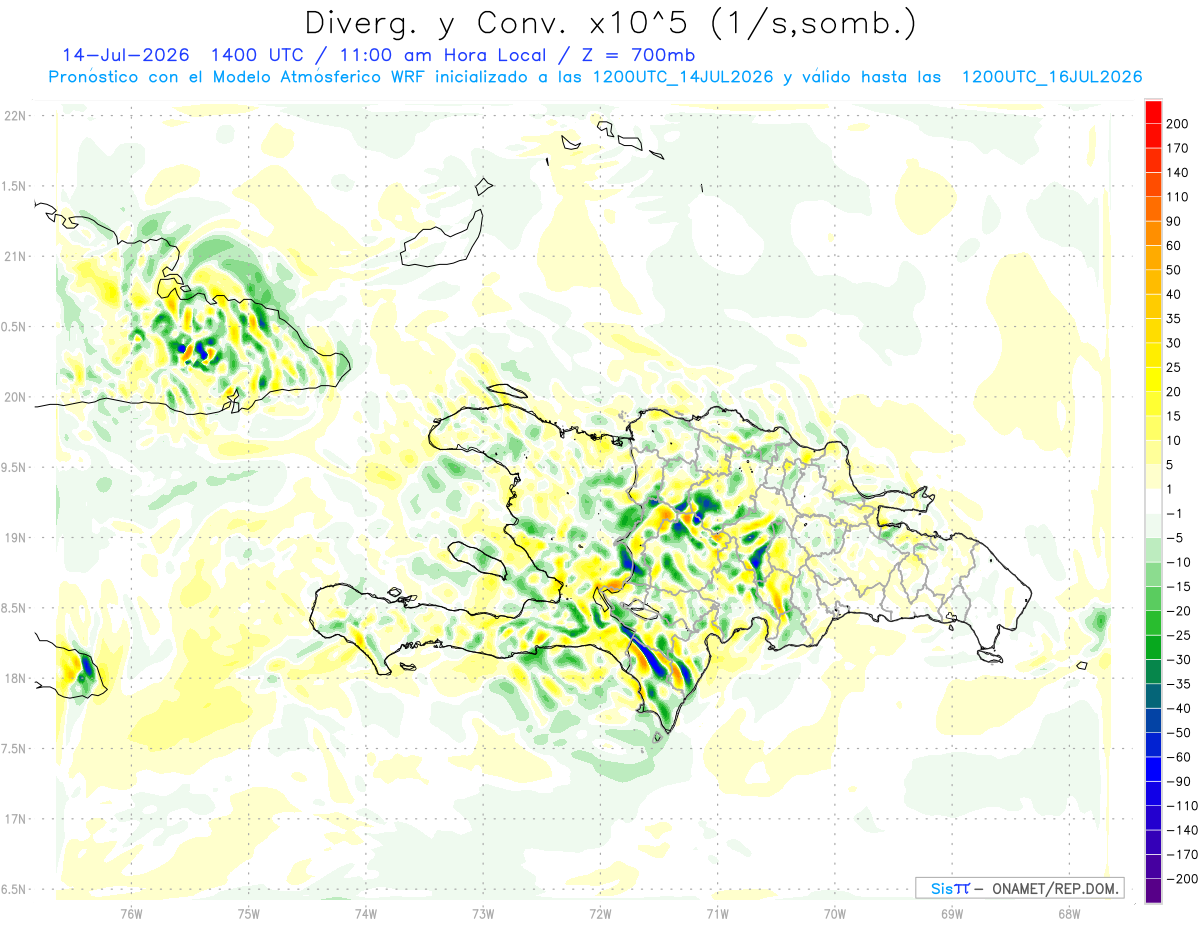Click the blue swatch between -60 and -90
The height and width of the screenshot is (927, 1200).
1154,769
